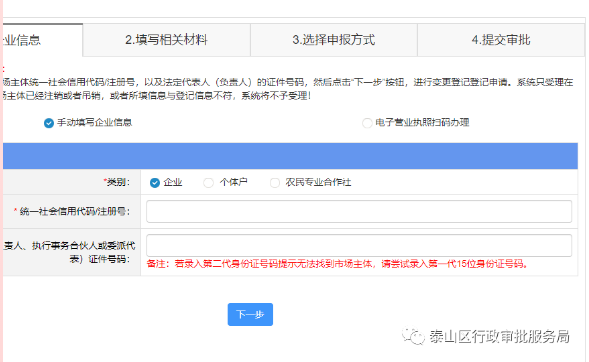Pick 农民专业合作社 category radio button
Viewport: 589px width, 362px height.
pos(275,183)
